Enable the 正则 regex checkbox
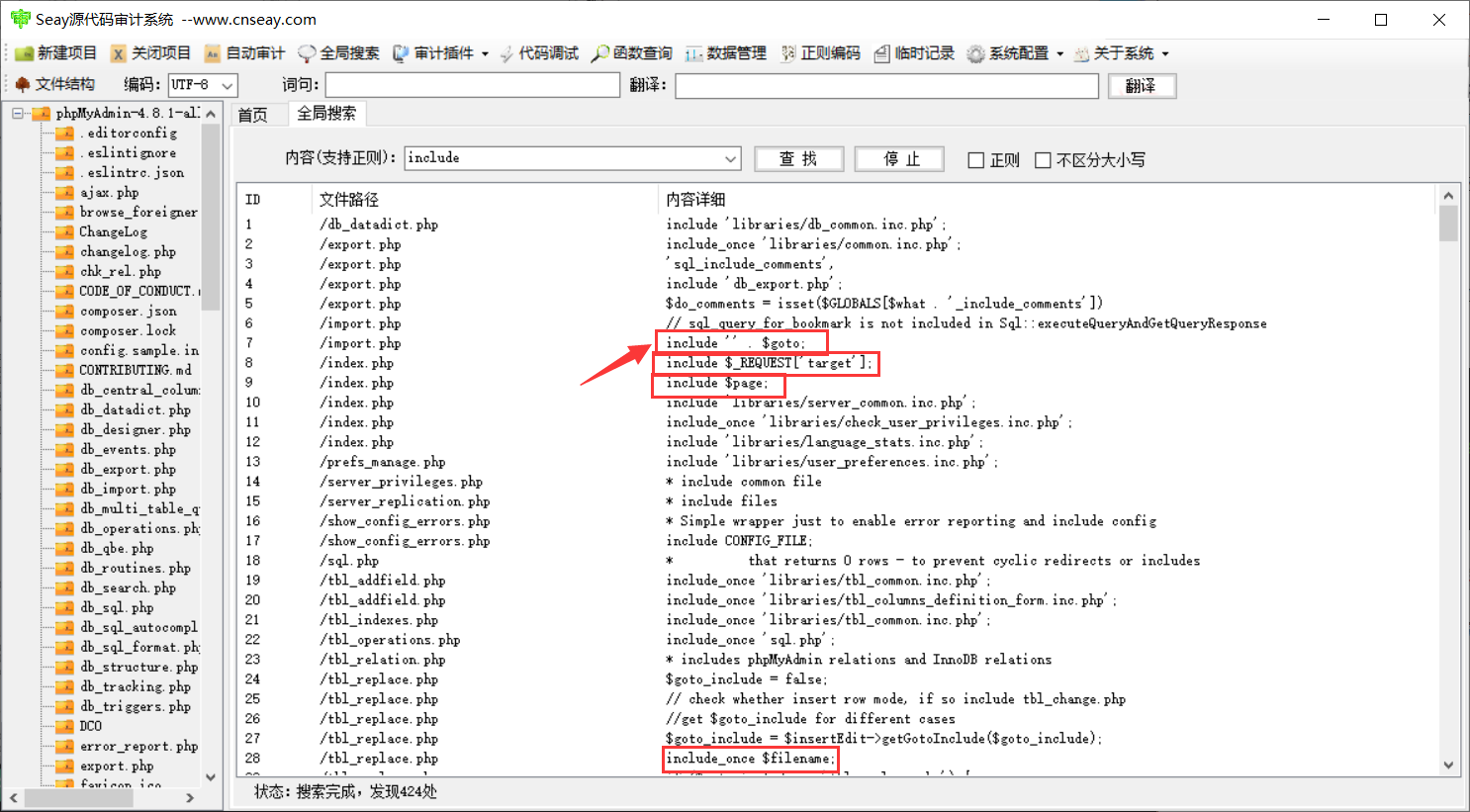The height and width of the screenshot is (812, 1470). [x=976, y=160]
